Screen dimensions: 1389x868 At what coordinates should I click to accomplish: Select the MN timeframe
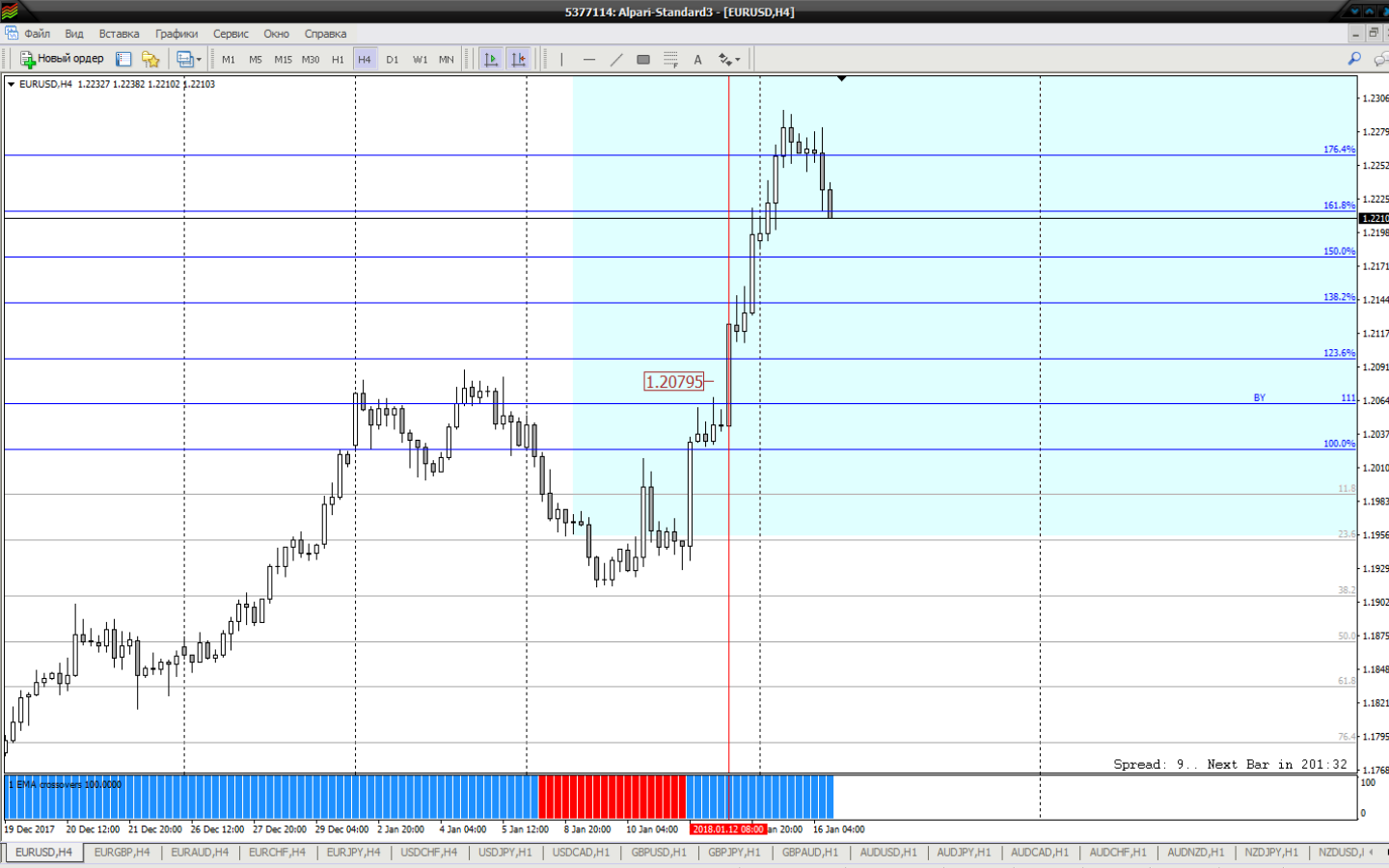pos(447,60)
